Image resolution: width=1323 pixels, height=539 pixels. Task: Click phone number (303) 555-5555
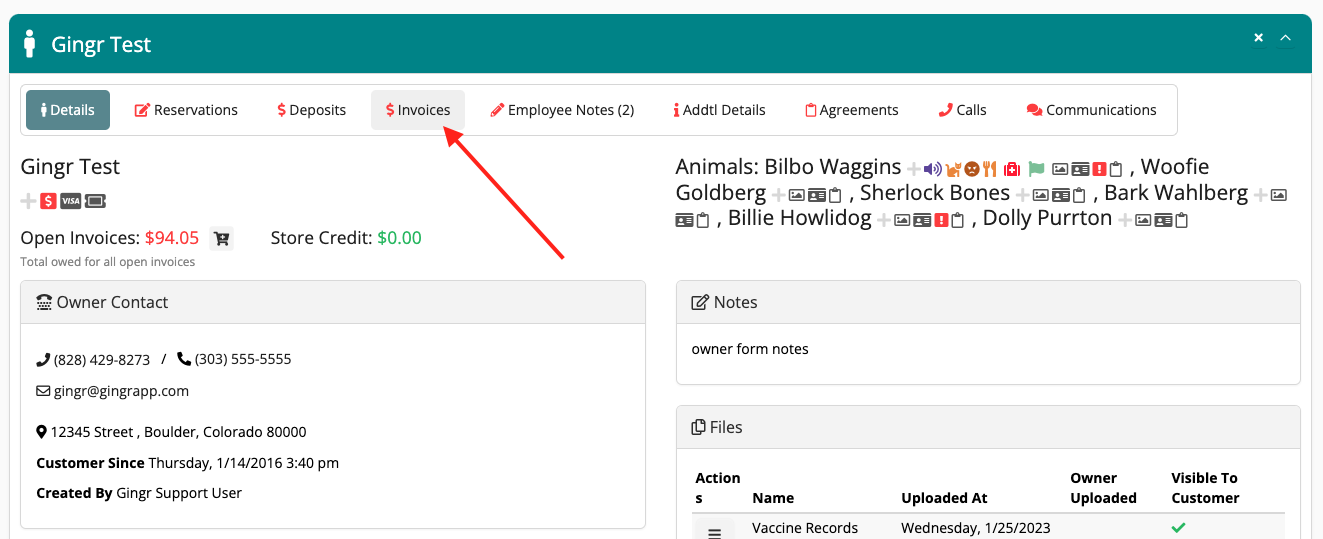243,359
